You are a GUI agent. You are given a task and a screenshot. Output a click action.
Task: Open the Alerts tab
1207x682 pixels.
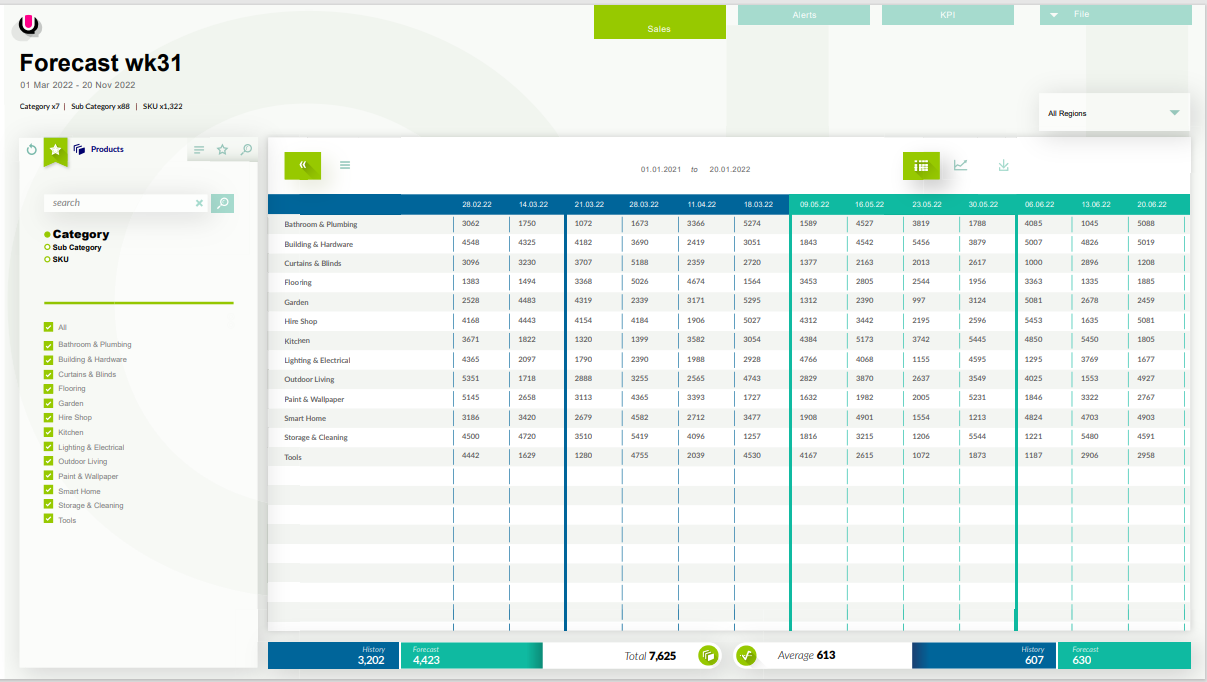point(804,15)
